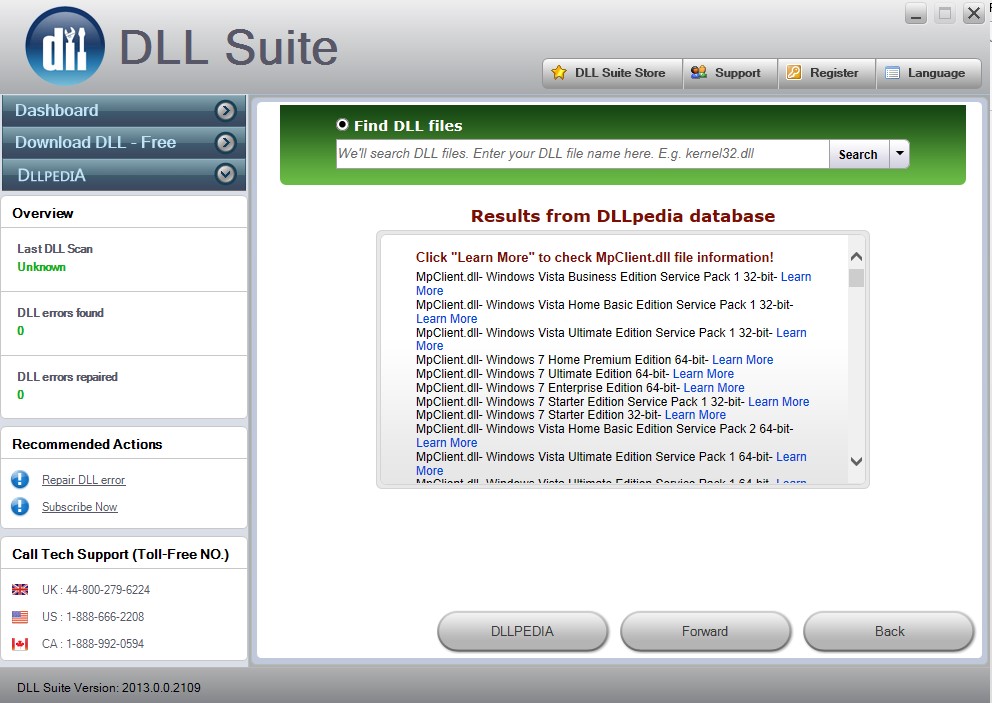The image size is (992, 703).
Task: Open the dropdown arrow next to Search
Action: pyautogui.click(x=898, y=154)
